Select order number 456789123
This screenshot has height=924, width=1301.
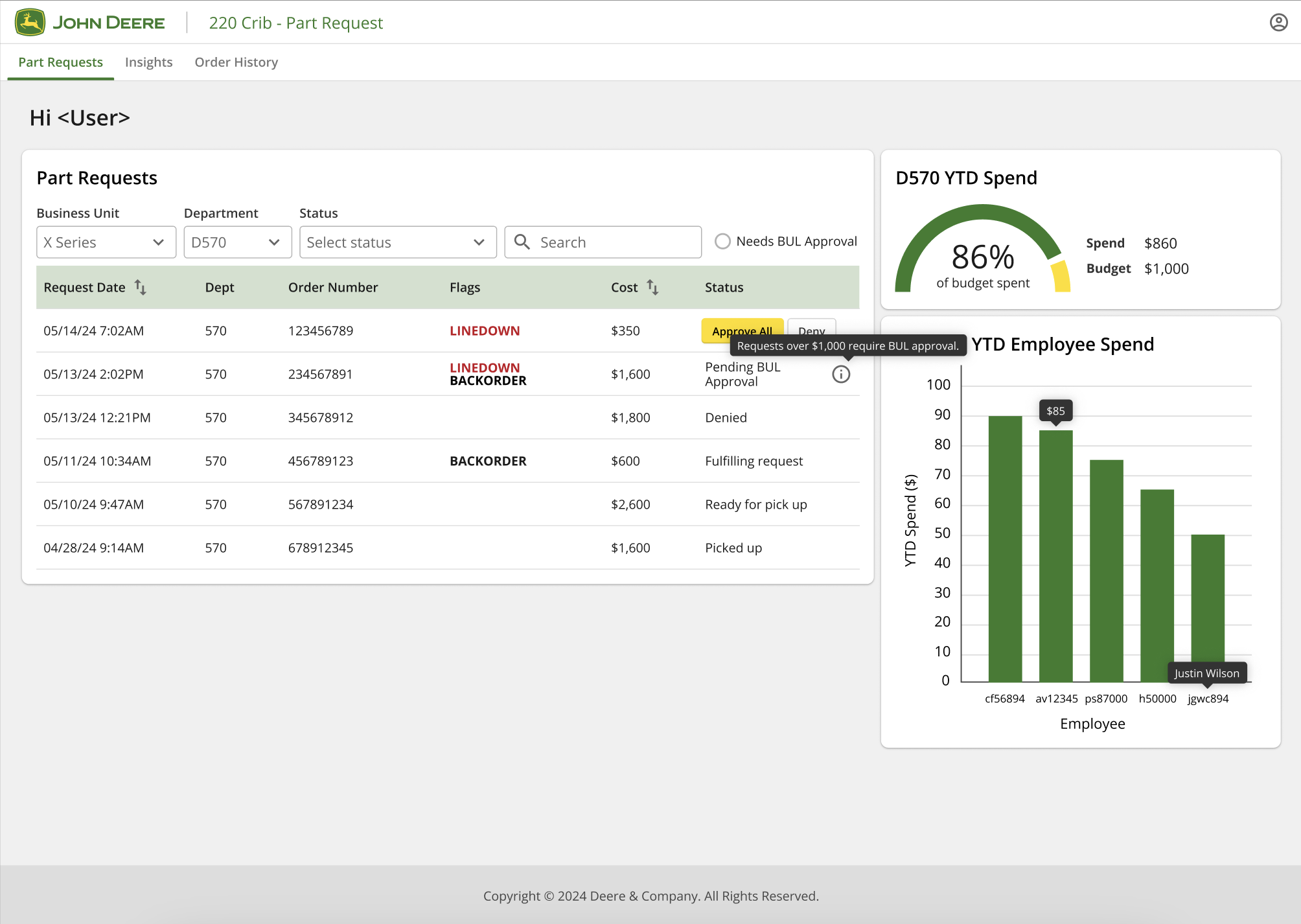321,461
